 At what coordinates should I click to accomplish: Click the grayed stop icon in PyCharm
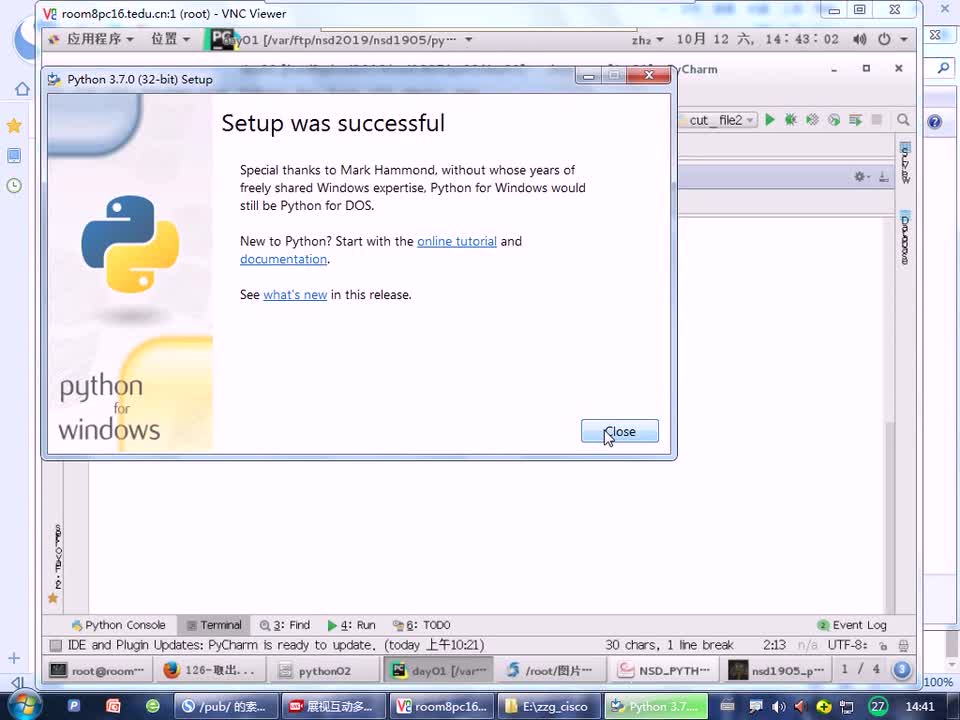tap(877, 120)
